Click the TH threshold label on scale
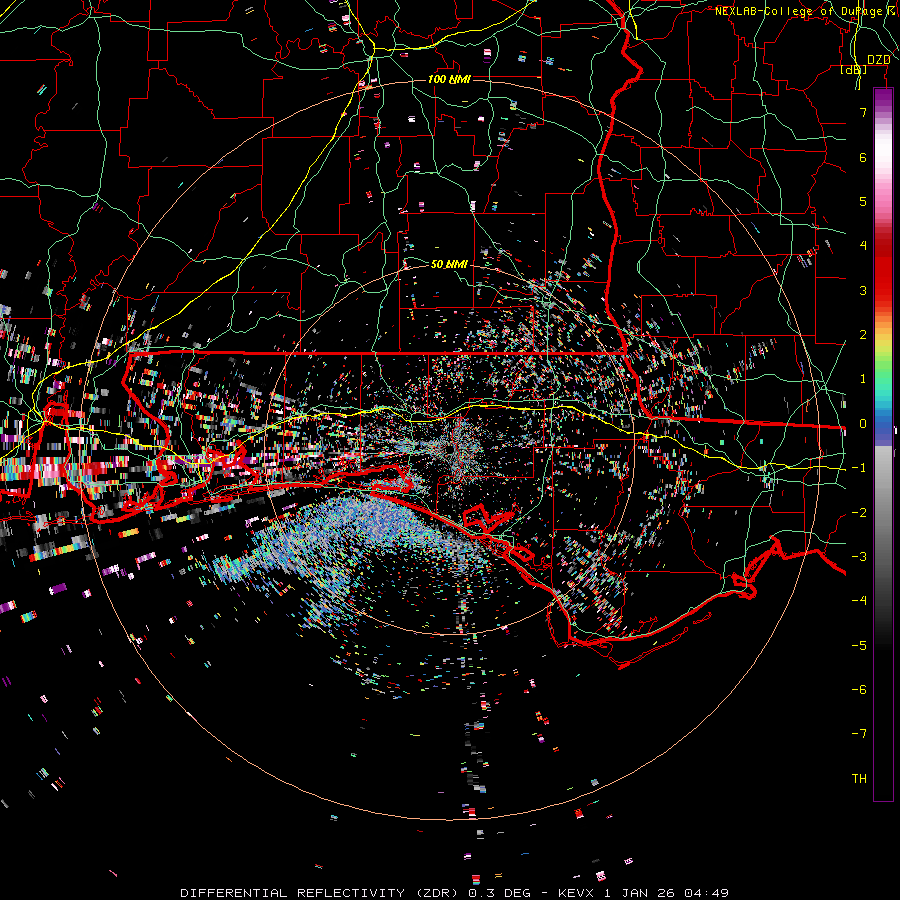 pyautogui.click(x=859, y=779)
